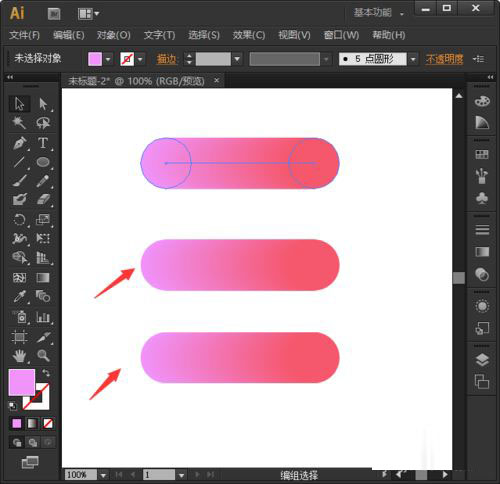Open the Transparency panel
Screen dimensions: 500x484
482,274
